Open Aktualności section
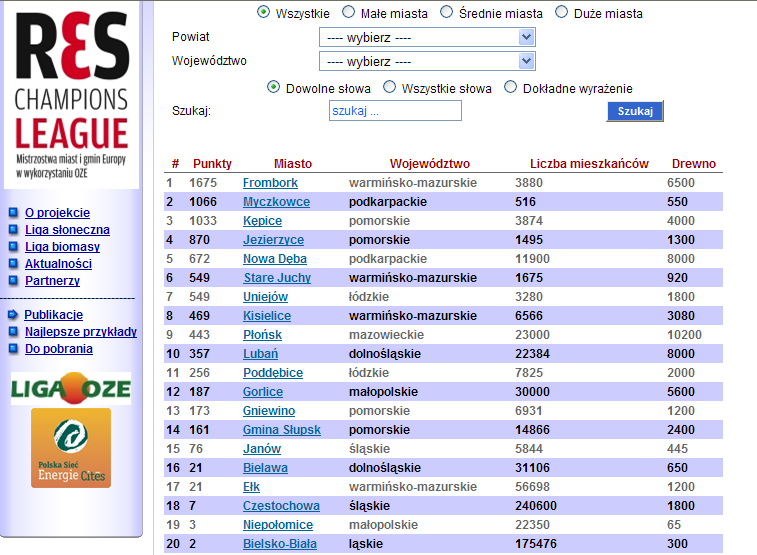 tap(58, 264)
